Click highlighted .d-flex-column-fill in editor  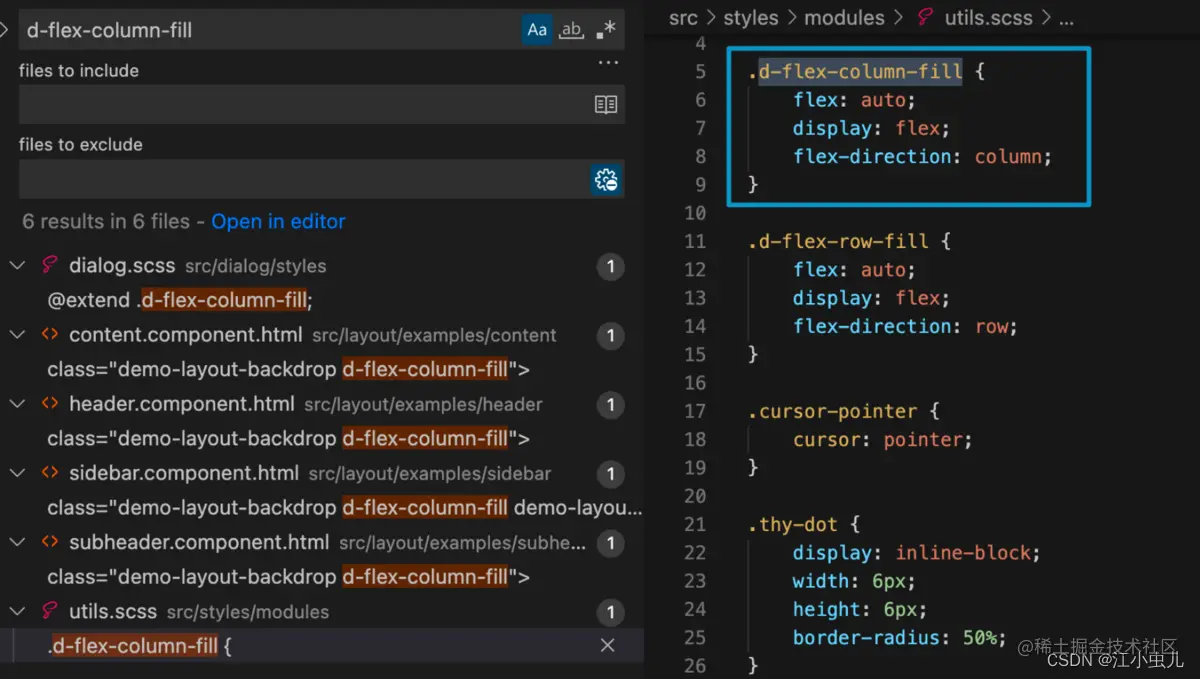(x=860, y=72)
